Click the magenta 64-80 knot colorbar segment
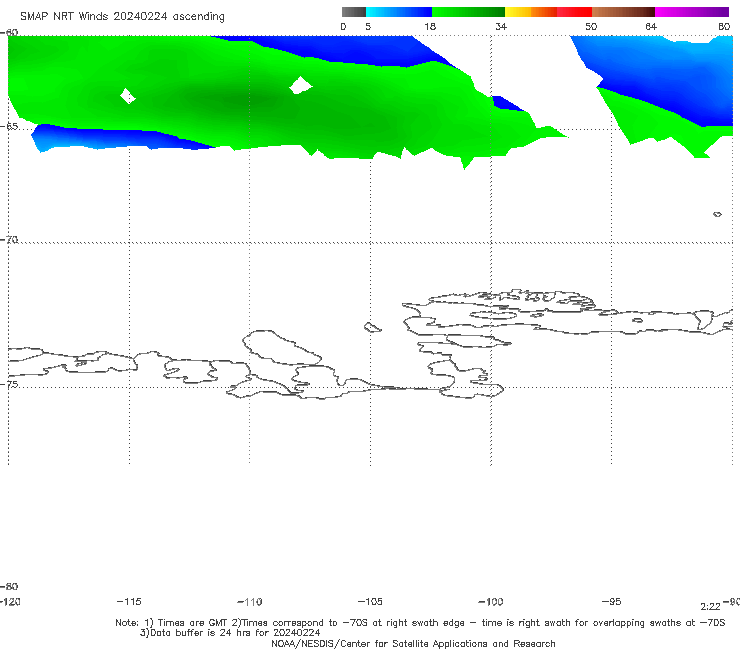The image size is (740, 650). coord(691,12)
